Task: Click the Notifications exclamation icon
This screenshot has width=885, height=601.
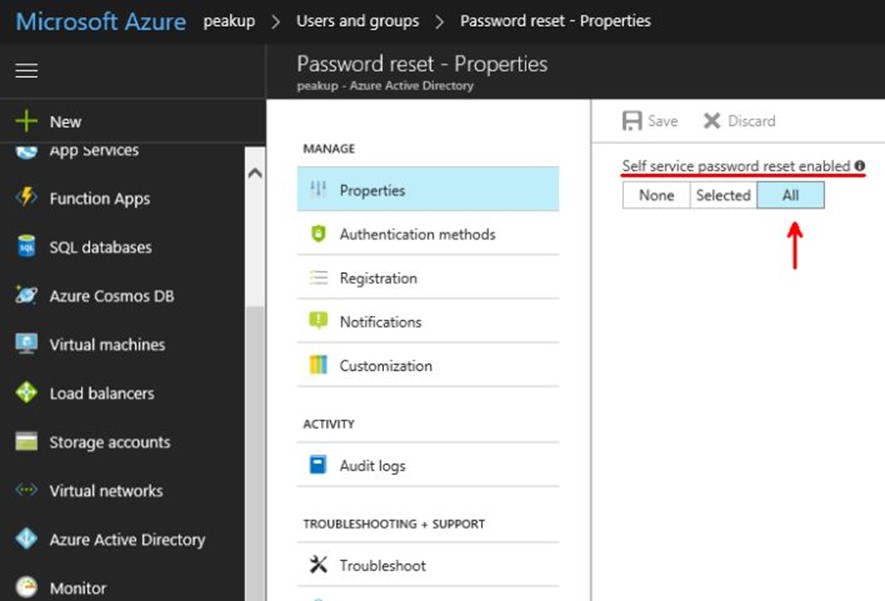Action: point(318,321)
